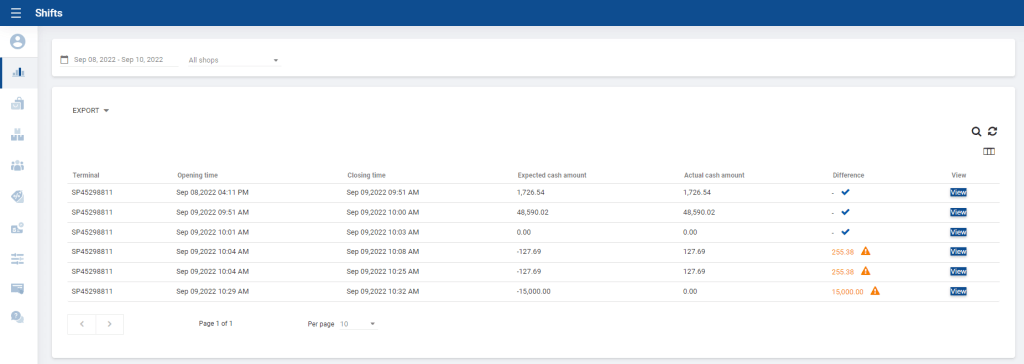
Task: Open the date range picker field
Action: point(119,60)
